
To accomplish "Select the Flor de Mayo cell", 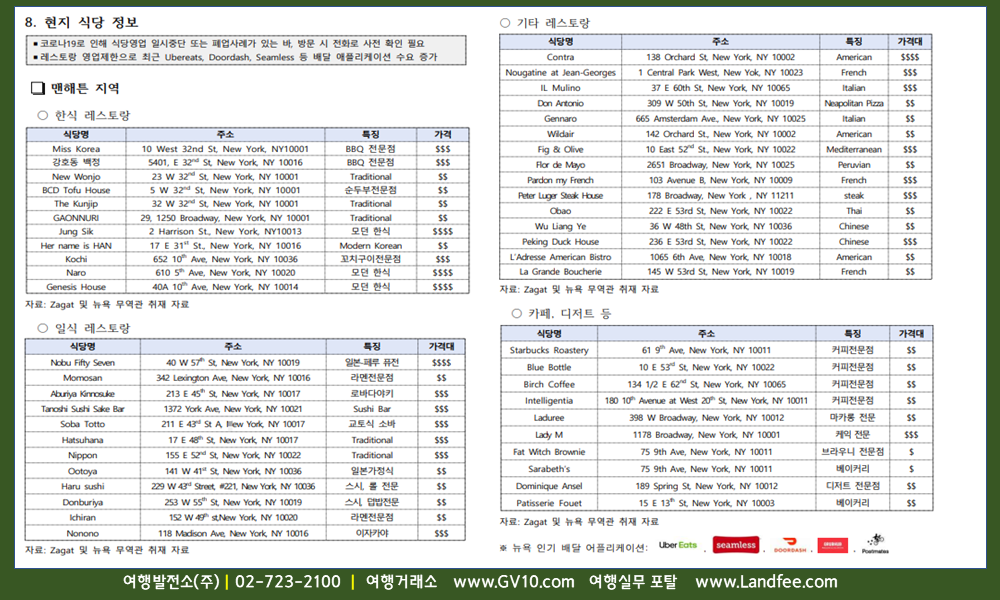I will click(561, 165).
